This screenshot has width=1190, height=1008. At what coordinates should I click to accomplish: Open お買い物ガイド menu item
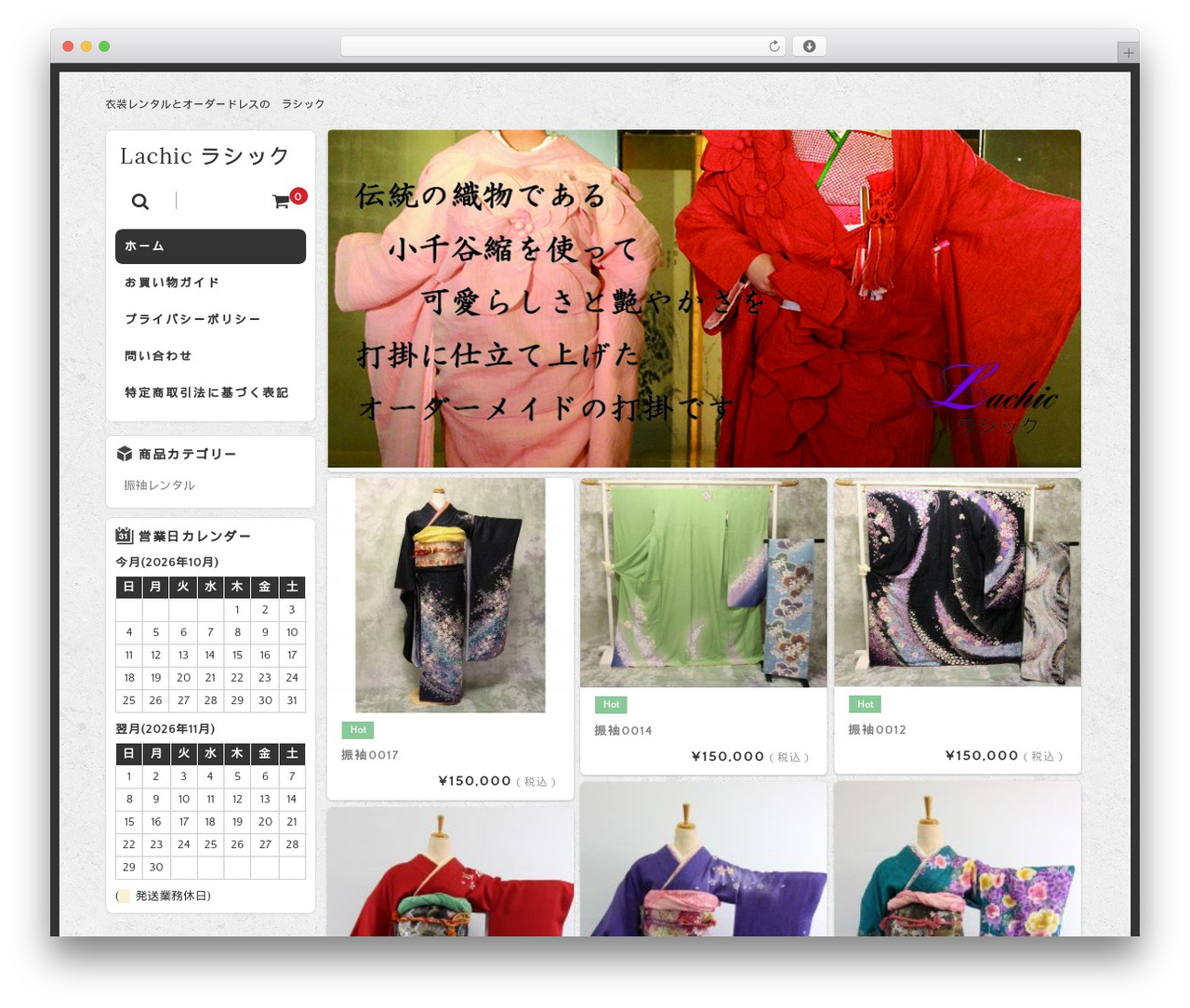(172, 283)
